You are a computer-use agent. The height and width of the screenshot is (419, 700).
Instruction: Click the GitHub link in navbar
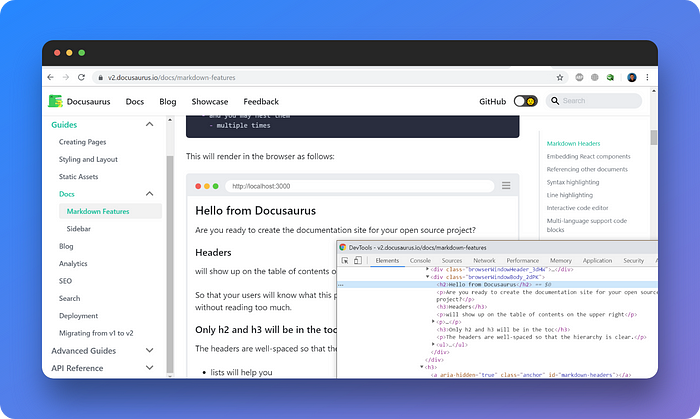tap(493, 102)
